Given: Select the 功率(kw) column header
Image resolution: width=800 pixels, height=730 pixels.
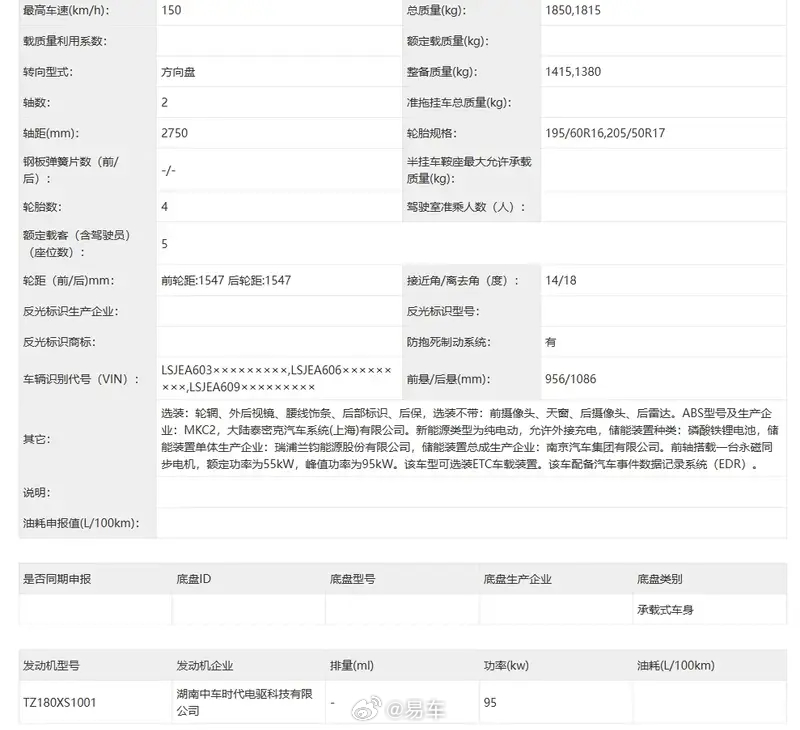Looking at the screenshot, I should click(506, 666).
